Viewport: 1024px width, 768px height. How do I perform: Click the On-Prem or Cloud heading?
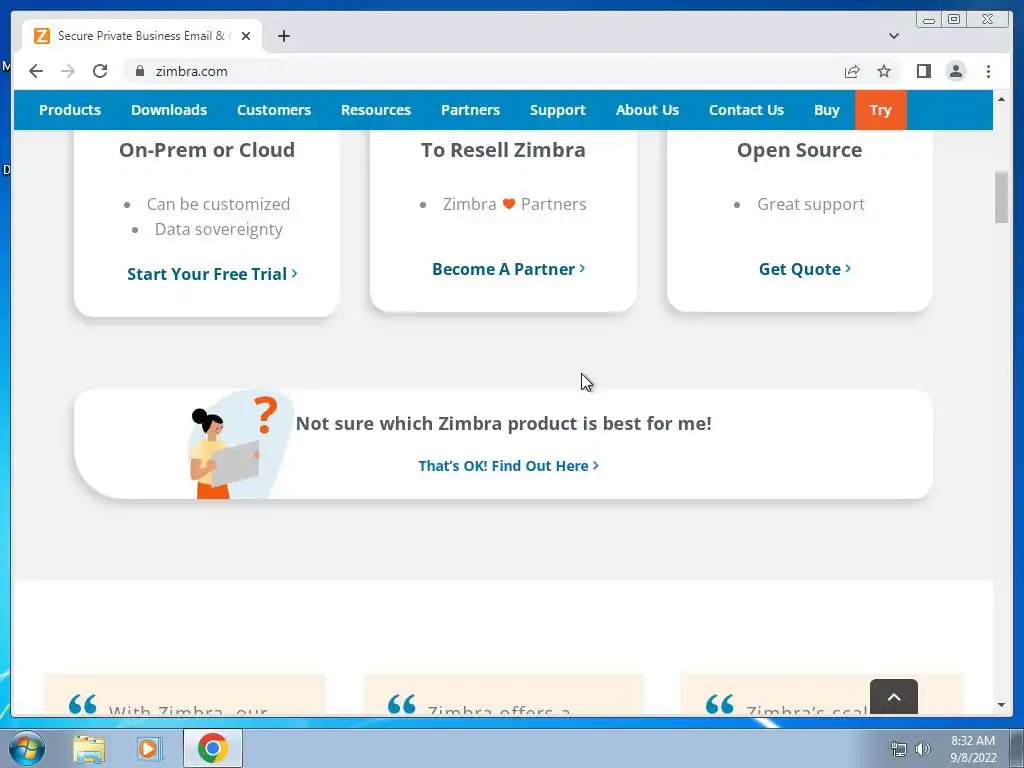point(207,150)
